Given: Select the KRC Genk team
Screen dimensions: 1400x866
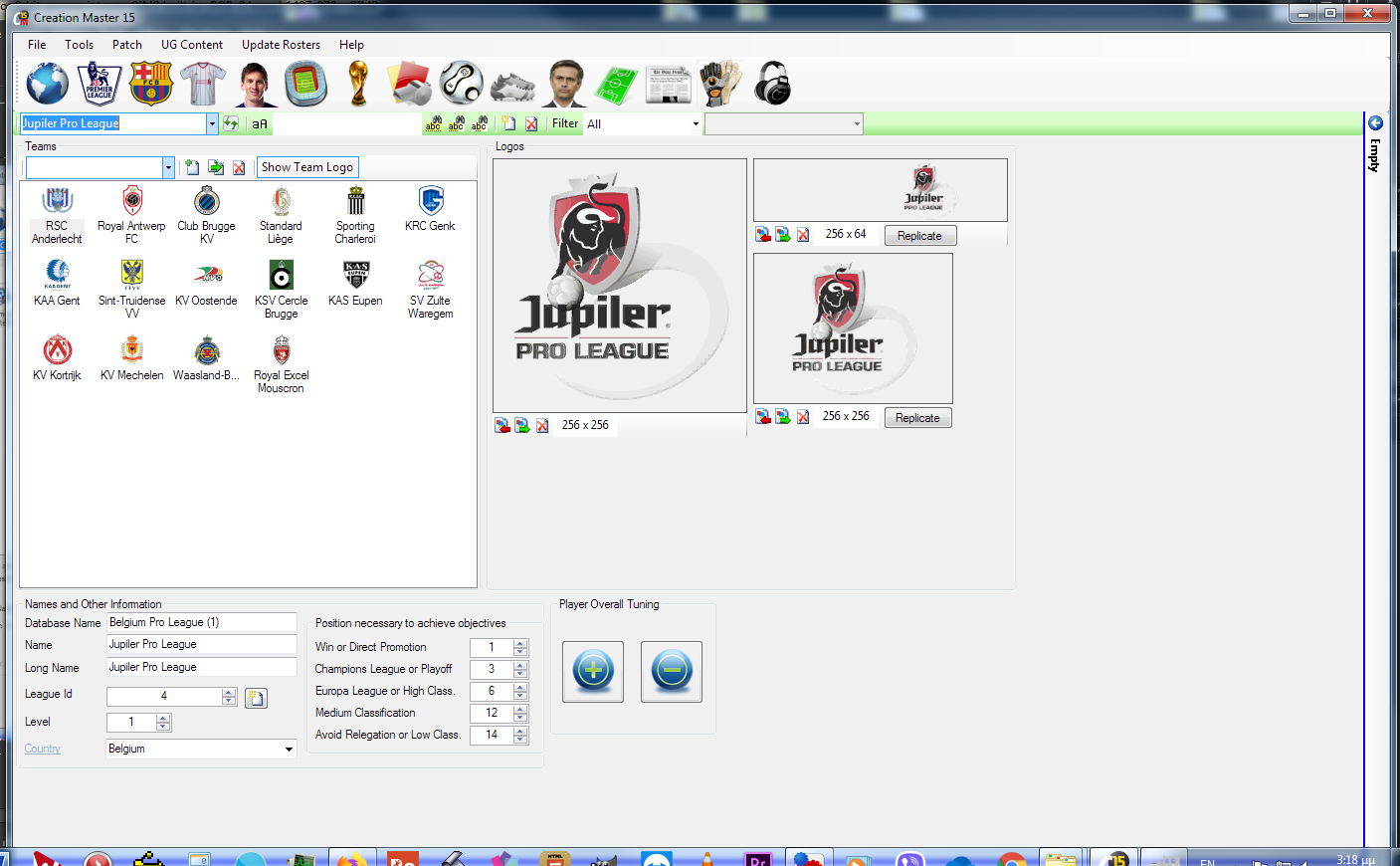Looking at the screenshot, I should [430, 210].
